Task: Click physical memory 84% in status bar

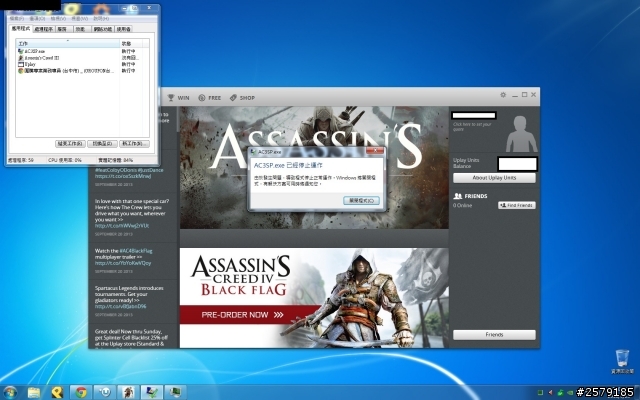Action: click(x=116, y=160)
